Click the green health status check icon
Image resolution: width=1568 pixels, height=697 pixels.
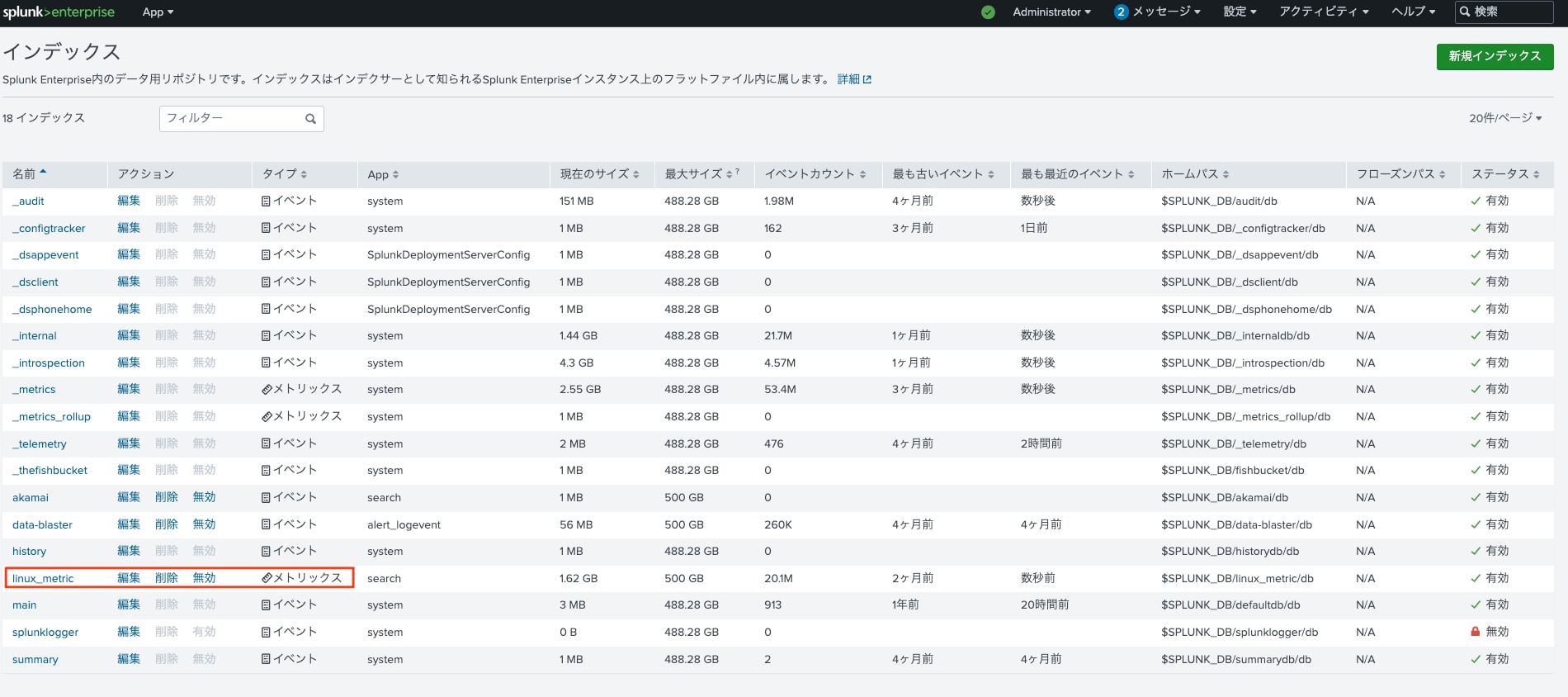(x=988, y=12)
